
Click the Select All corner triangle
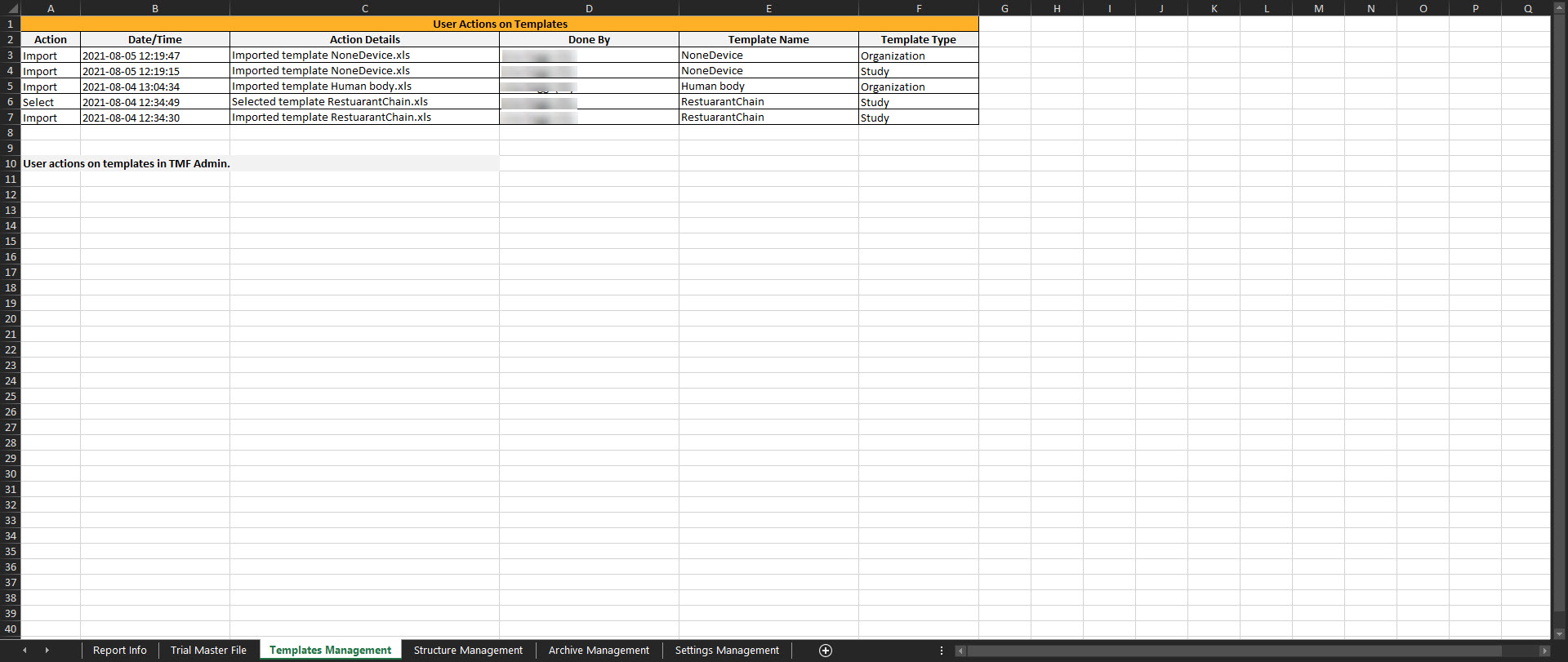click(11, 9)
